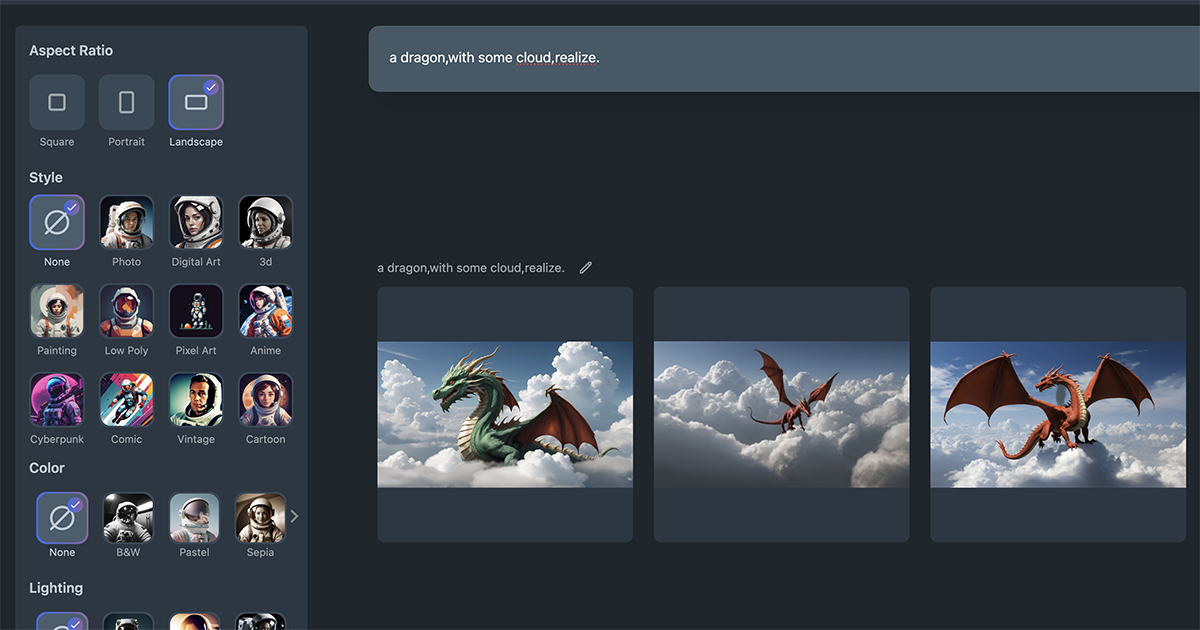Click the Lighting section heading
This screenshot has height=630, width=1200.
(x=56, y=588)
